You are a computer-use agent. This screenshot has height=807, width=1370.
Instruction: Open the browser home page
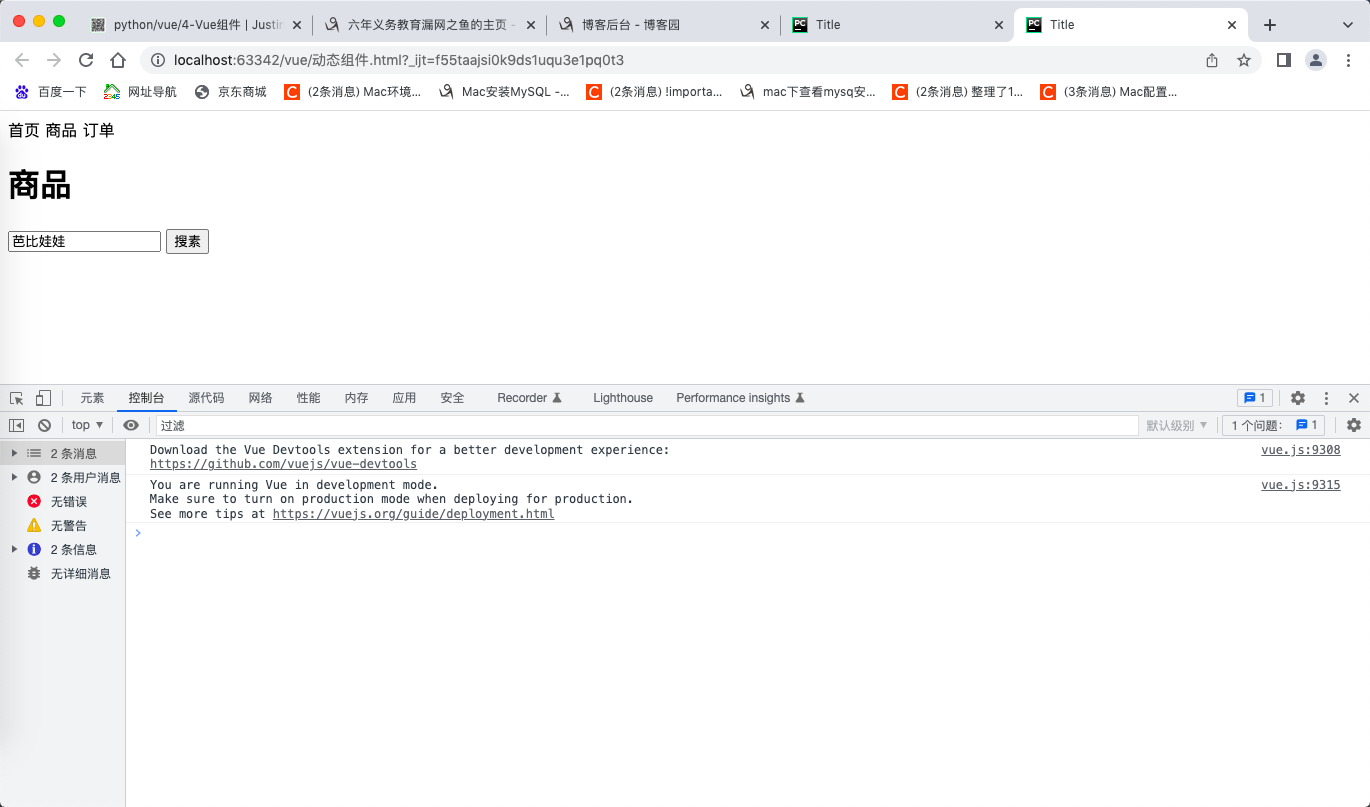118,60
